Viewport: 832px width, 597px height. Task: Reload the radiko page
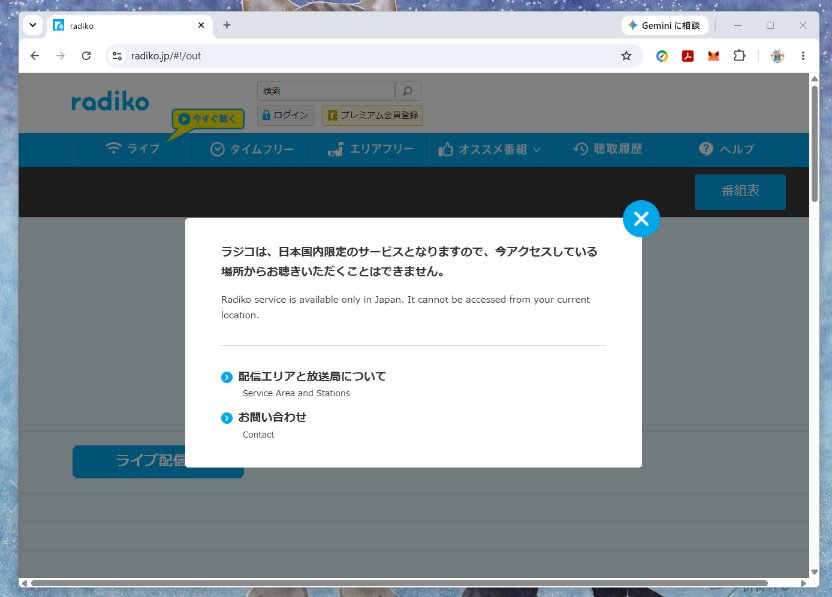[x=86, y=56]
